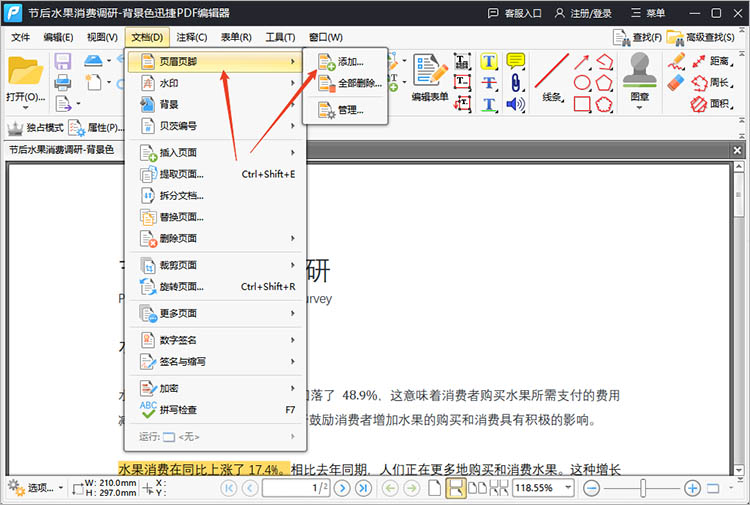Open the File menu

(x=20, y=37)
